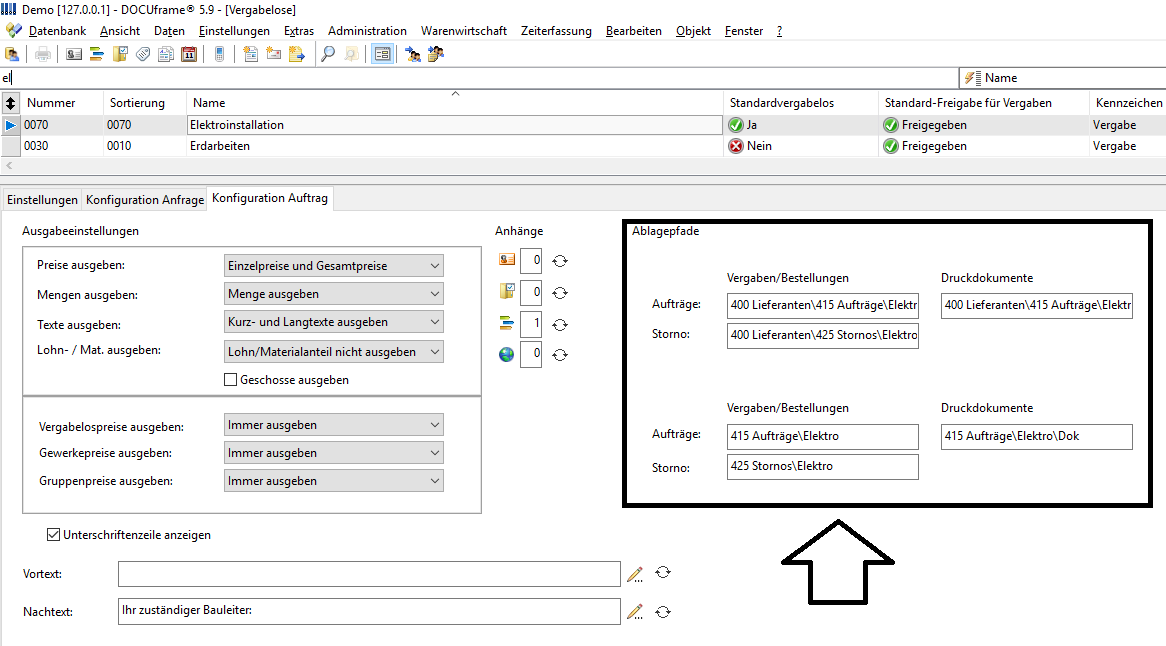Viewport: 1166px width, 646px height.
Task: Open the contact card toolbar icon
Action: (x=74, y=54)
